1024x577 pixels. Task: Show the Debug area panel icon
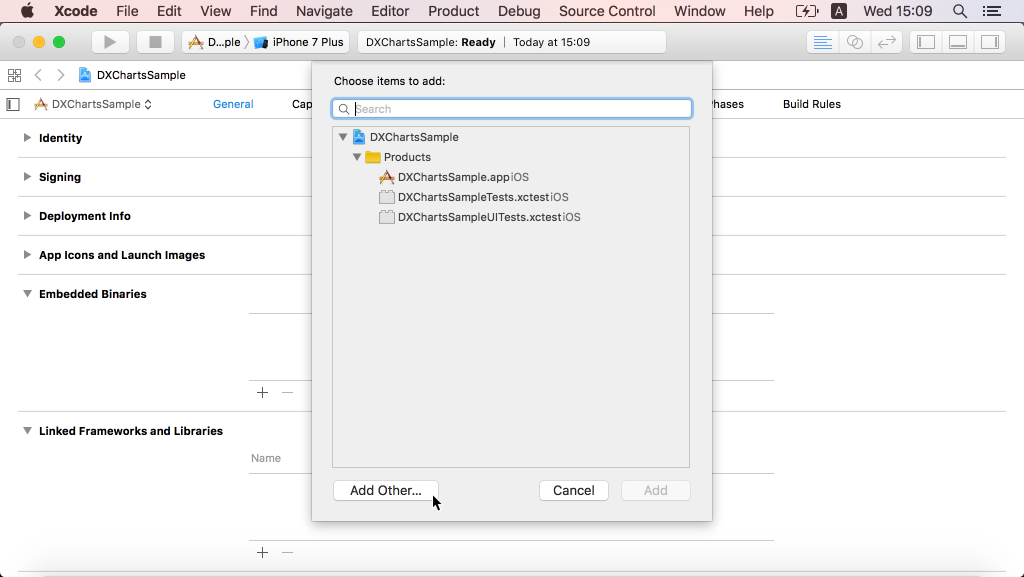pos(958,42)
